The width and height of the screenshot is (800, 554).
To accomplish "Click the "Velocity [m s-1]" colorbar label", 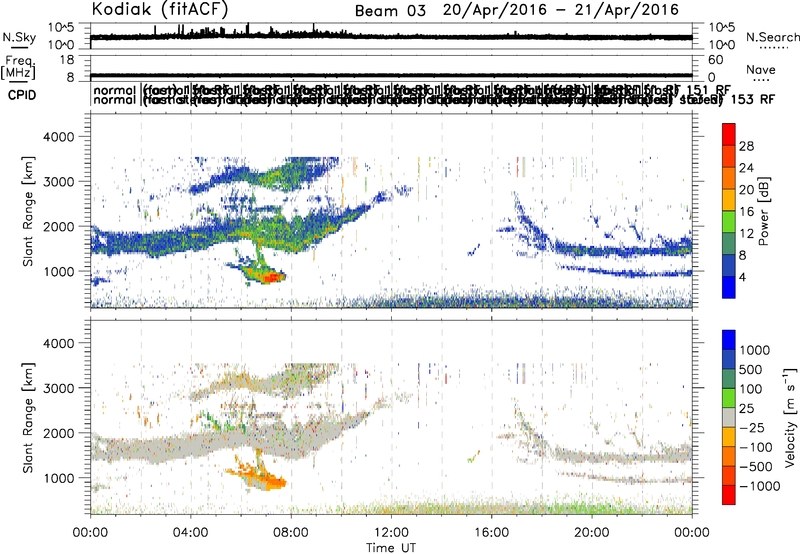I will (790, 417).
